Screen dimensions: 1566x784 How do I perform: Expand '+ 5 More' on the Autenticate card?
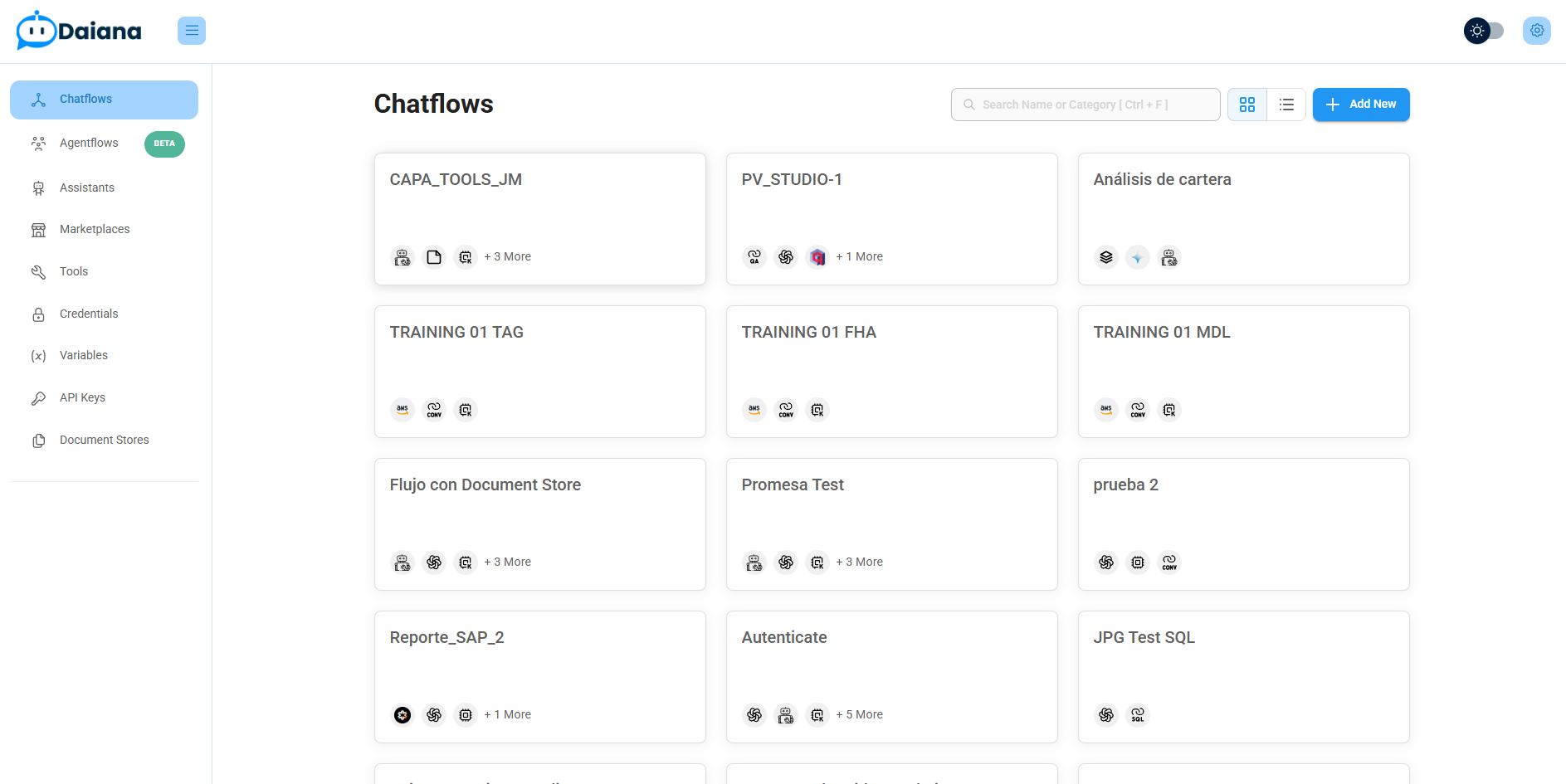(x=859, y=714)
